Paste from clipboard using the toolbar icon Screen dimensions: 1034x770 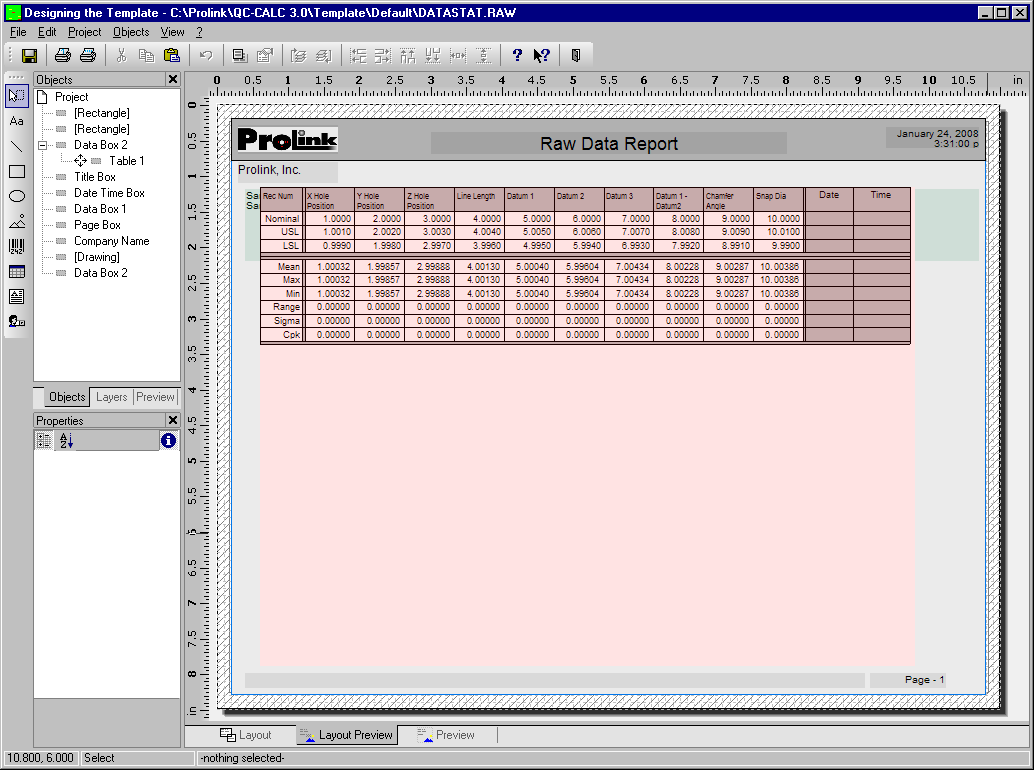click(x=171, y=56)
